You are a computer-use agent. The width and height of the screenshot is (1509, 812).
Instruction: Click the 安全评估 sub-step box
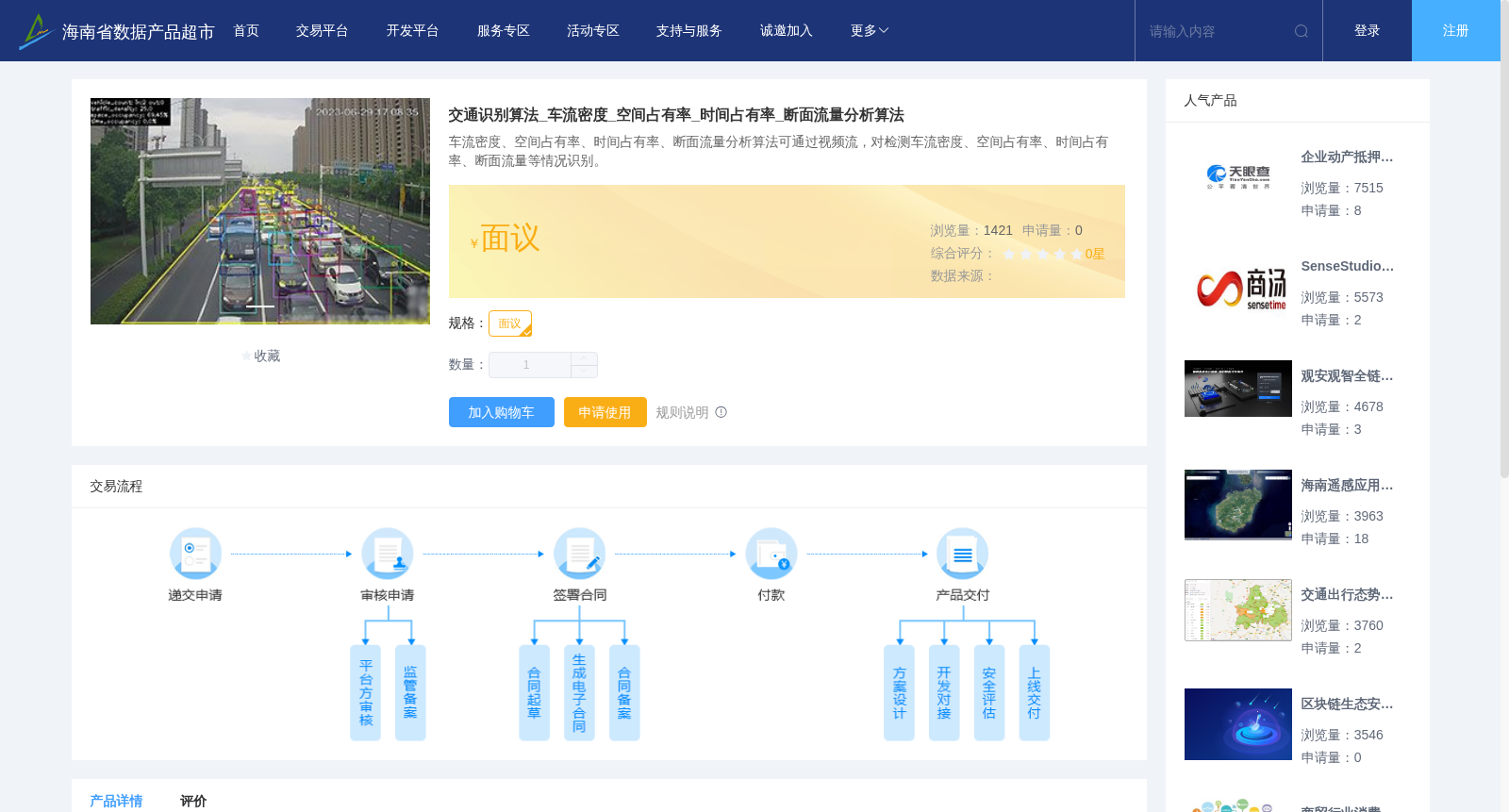click(989, 693)
